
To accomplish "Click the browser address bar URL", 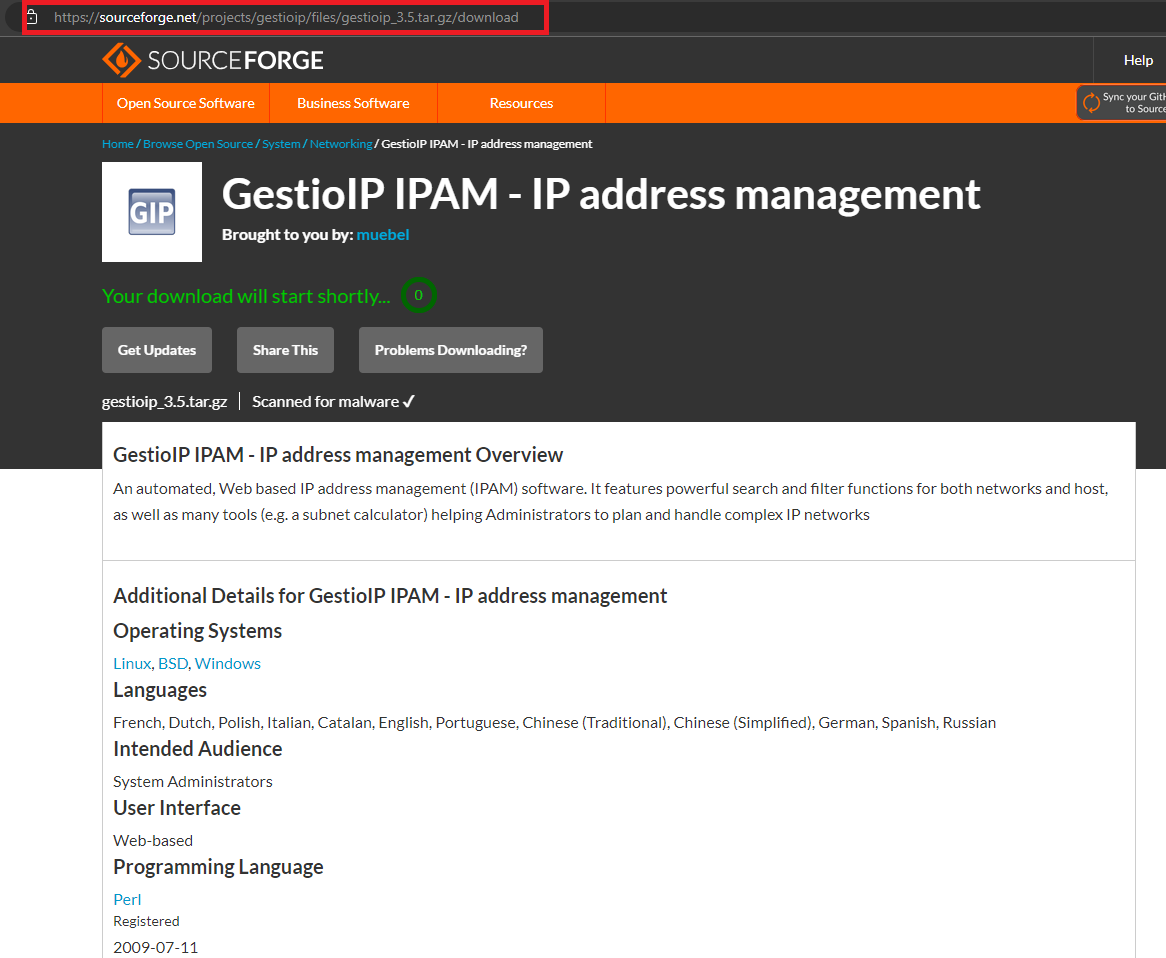I will pyautogui.click(x=286, y=17).
